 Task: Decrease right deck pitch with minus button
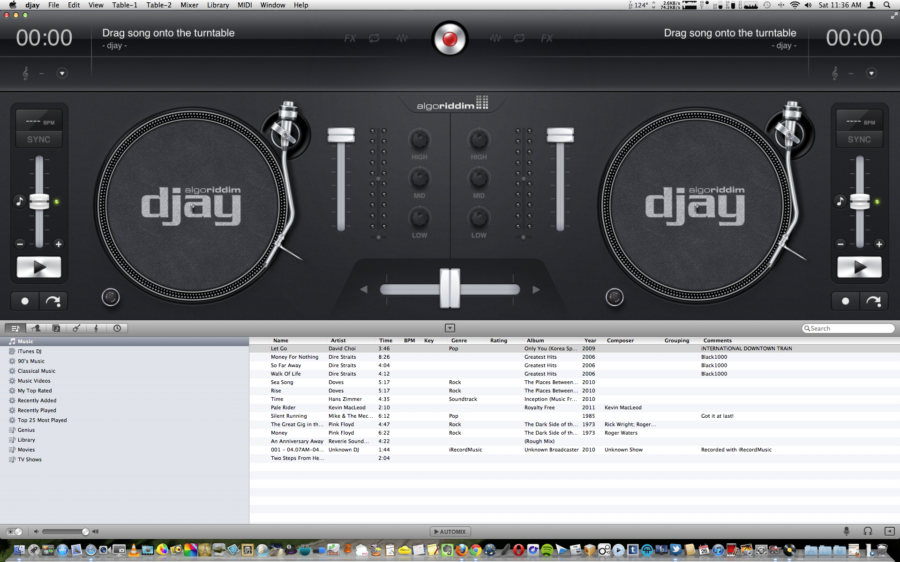840,244
